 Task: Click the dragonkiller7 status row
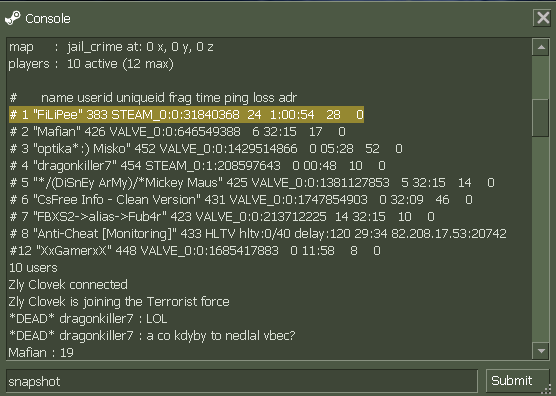click(x=198, y=166)
